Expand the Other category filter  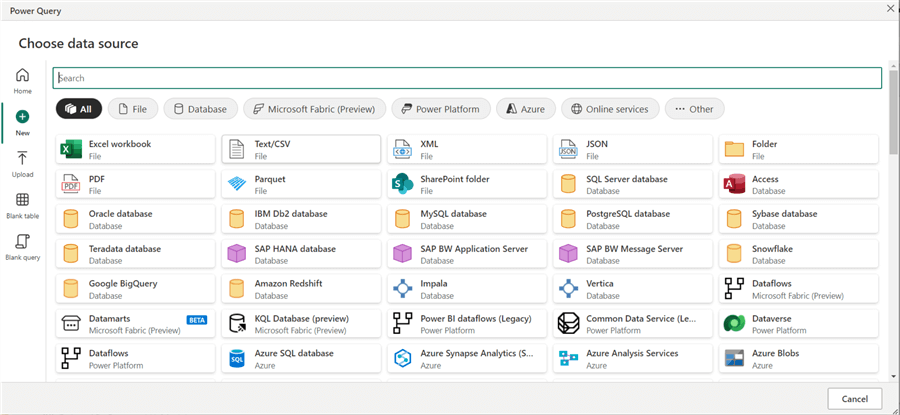pos(694,109)
